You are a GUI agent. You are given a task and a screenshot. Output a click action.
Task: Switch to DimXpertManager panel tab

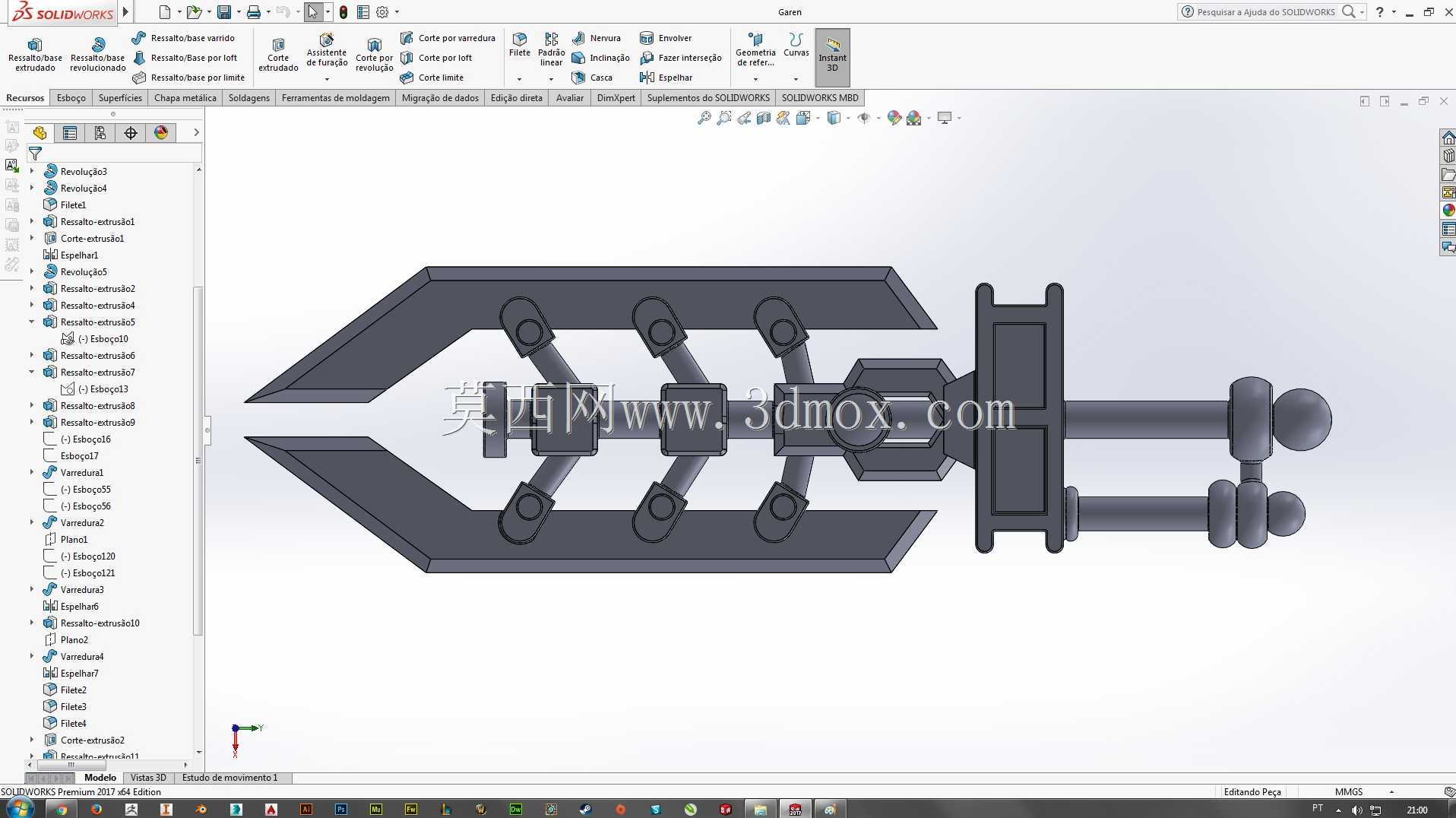point(131,133)
